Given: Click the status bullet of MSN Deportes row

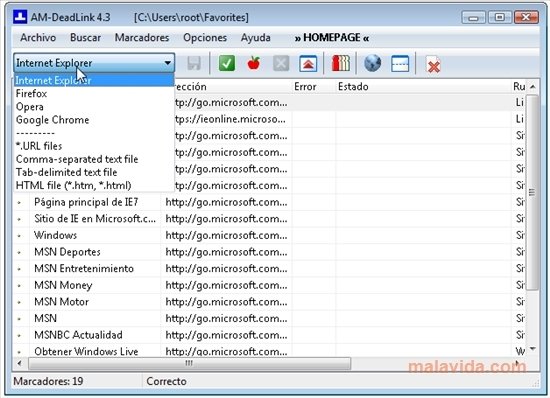Looking at the screenshot, I should (19, 252).
